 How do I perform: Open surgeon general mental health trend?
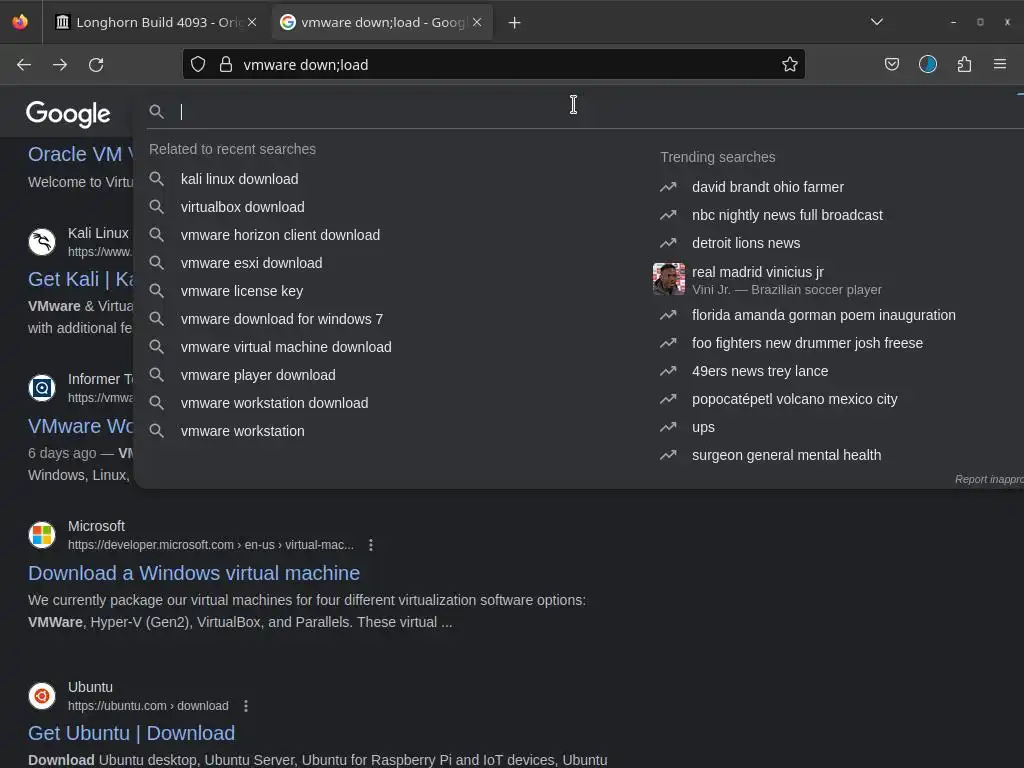[x=786, y=456]
